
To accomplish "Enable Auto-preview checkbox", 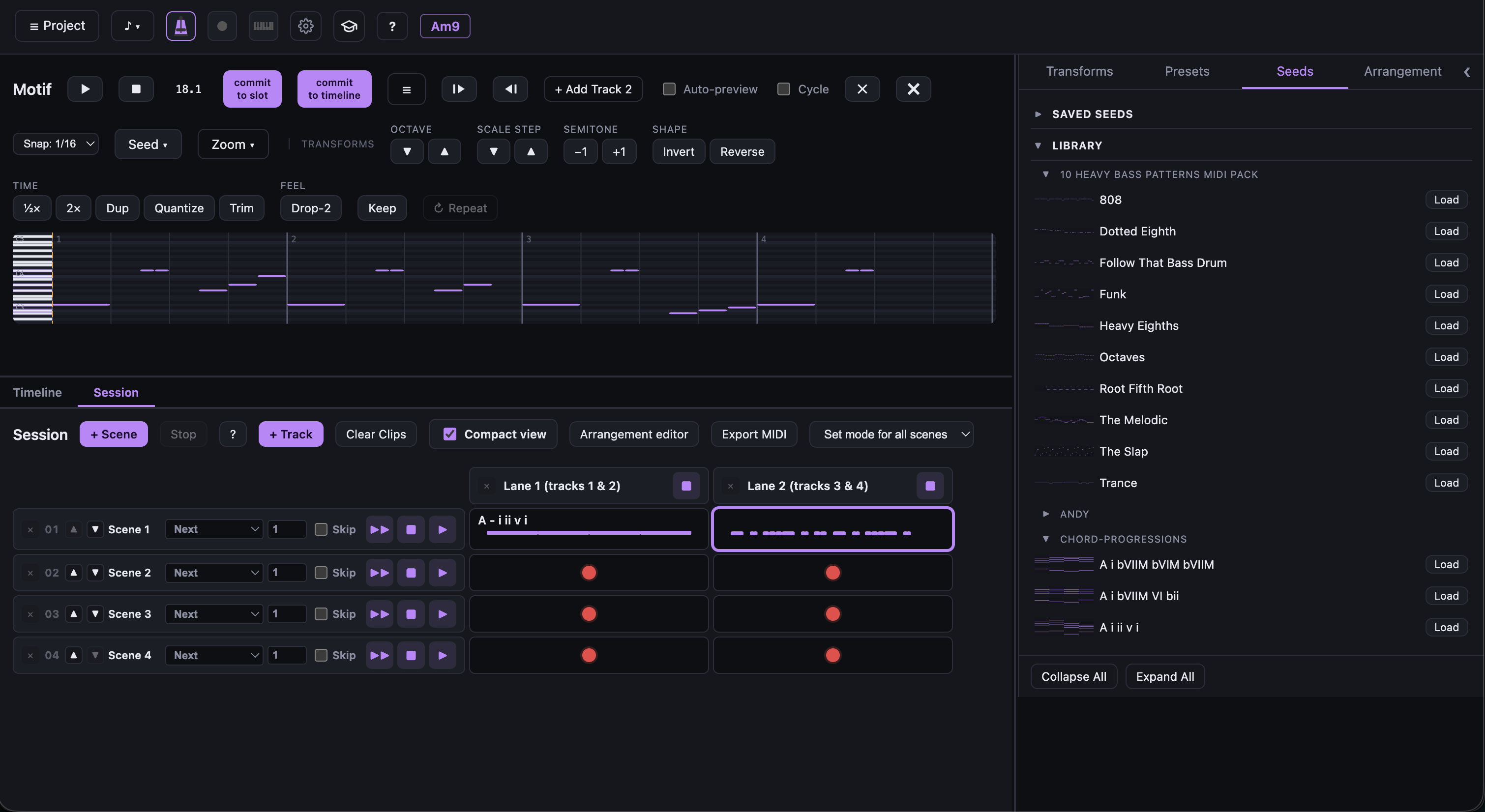I will click(669, 89).
